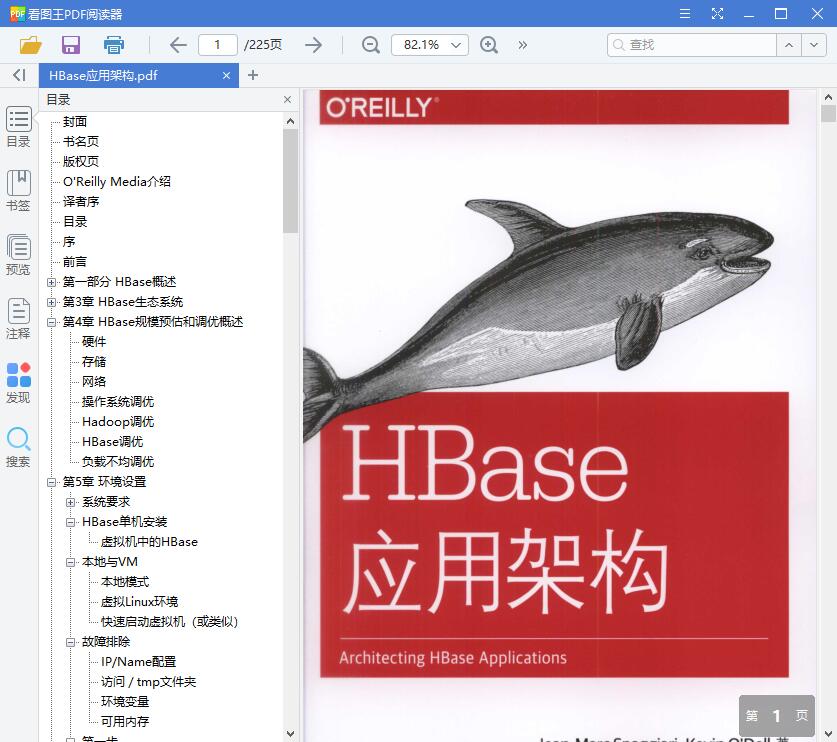Go to 硬件 section
Viewport: 837px width, 742px height.
tap(94, 342)
